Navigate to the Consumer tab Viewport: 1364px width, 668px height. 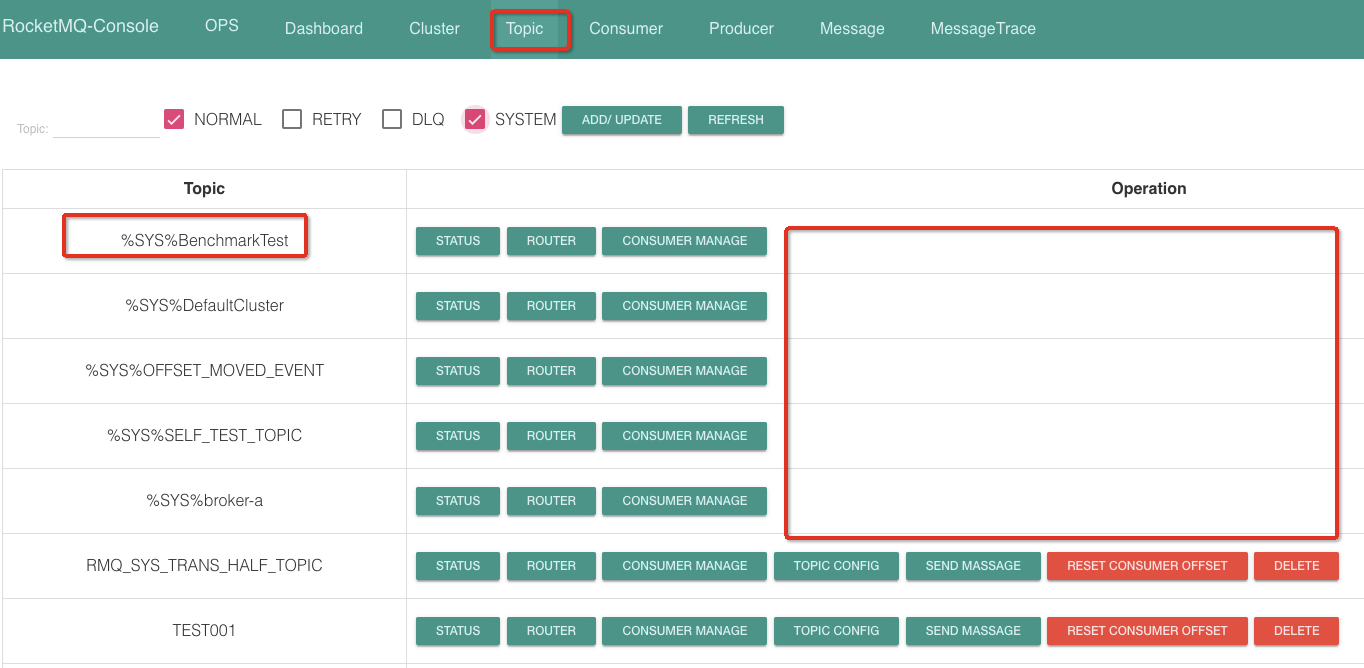pos(625,28)
